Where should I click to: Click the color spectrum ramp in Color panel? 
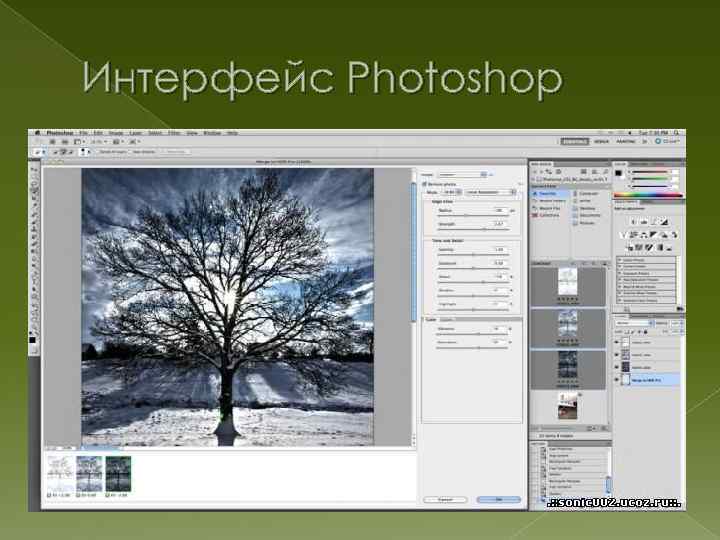click(x=648, y=195)
